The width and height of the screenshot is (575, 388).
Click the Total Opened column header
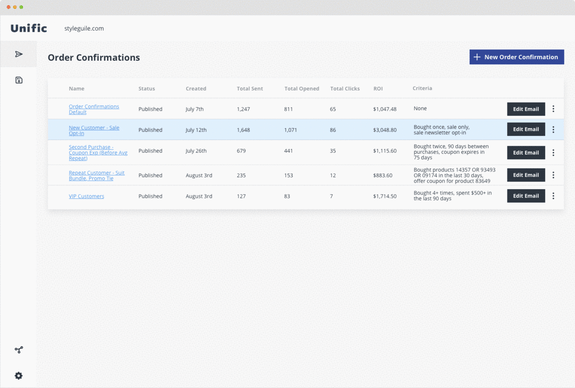pyautogui.click(x=302, y=88)
